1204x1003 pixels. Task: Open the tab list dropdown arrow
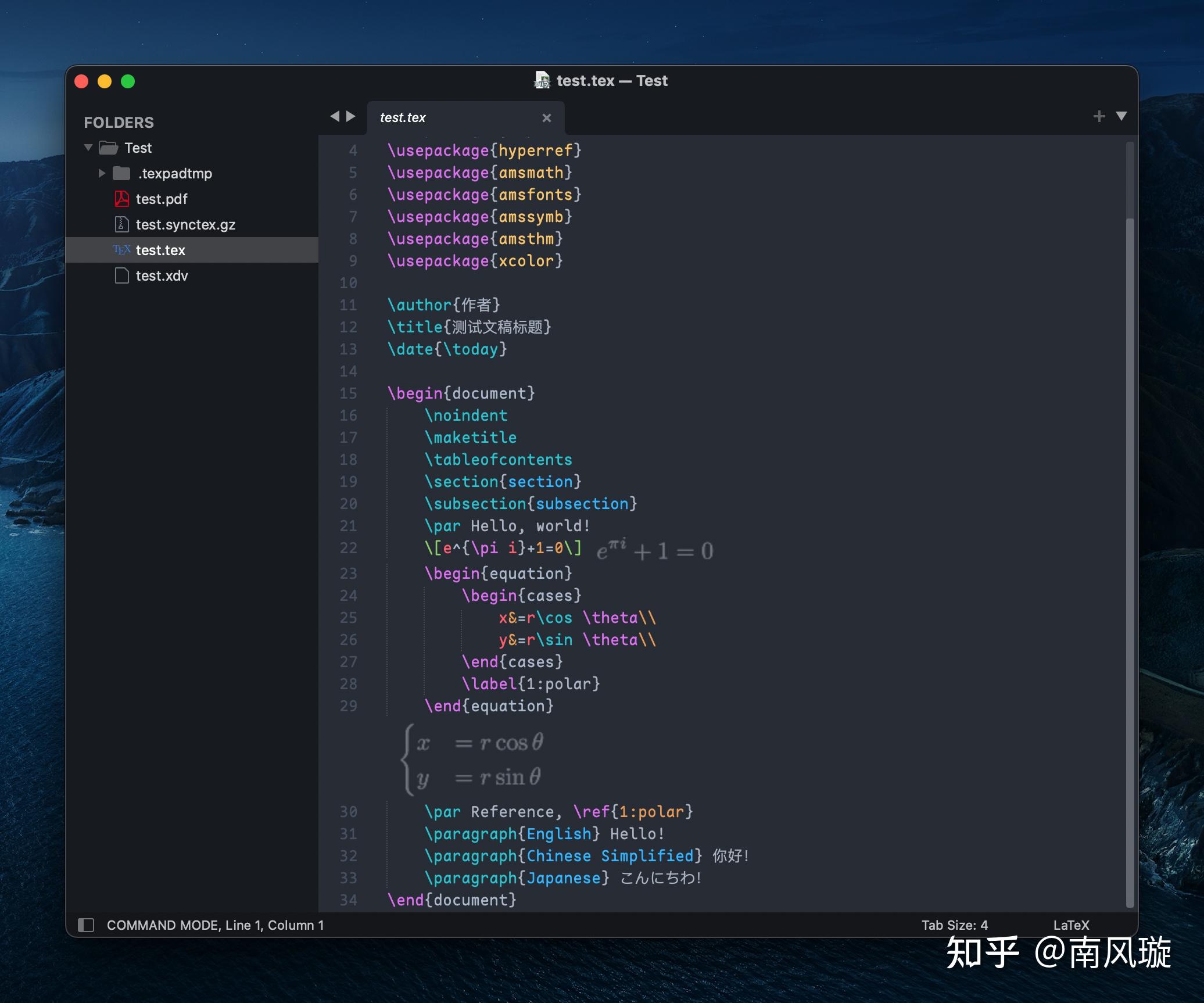(1121, 116)
